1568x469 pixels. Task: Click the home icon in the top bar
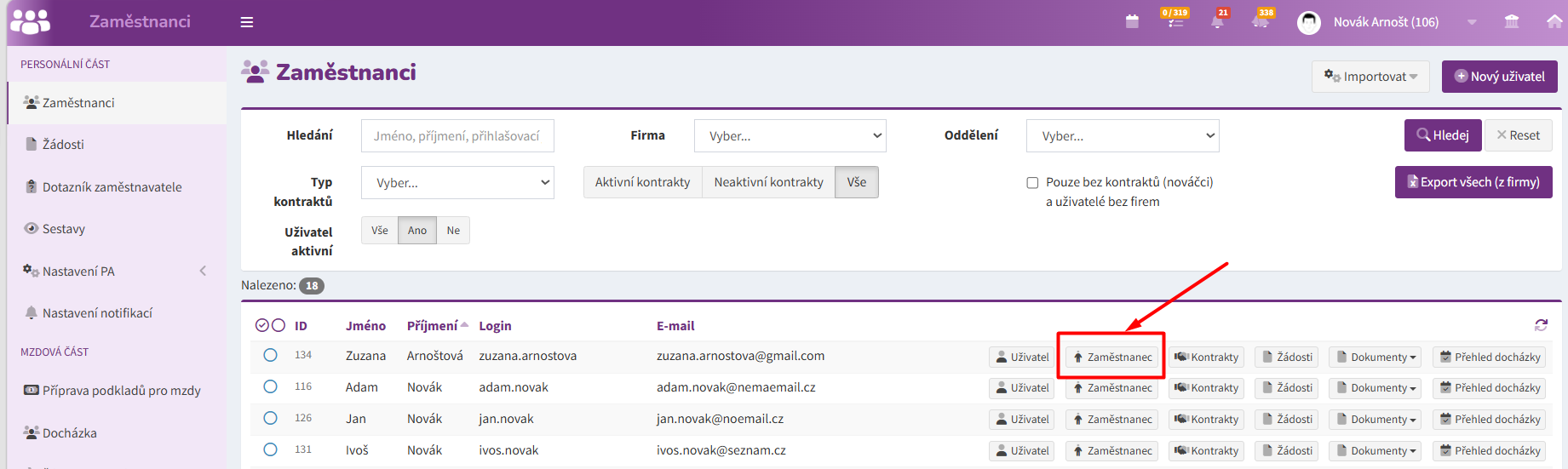(1554, 21)
